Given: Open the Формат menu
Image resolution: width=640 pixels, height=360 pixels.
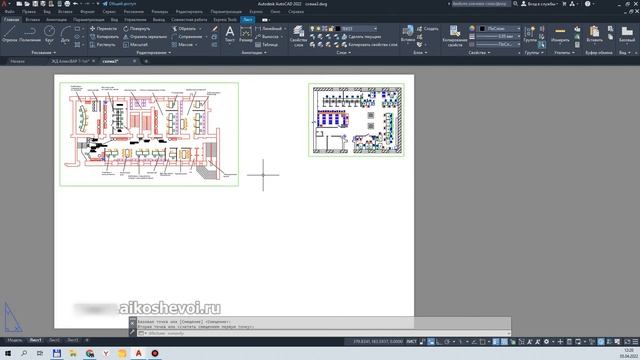Looking at the screenshot, I should point(87,12).
